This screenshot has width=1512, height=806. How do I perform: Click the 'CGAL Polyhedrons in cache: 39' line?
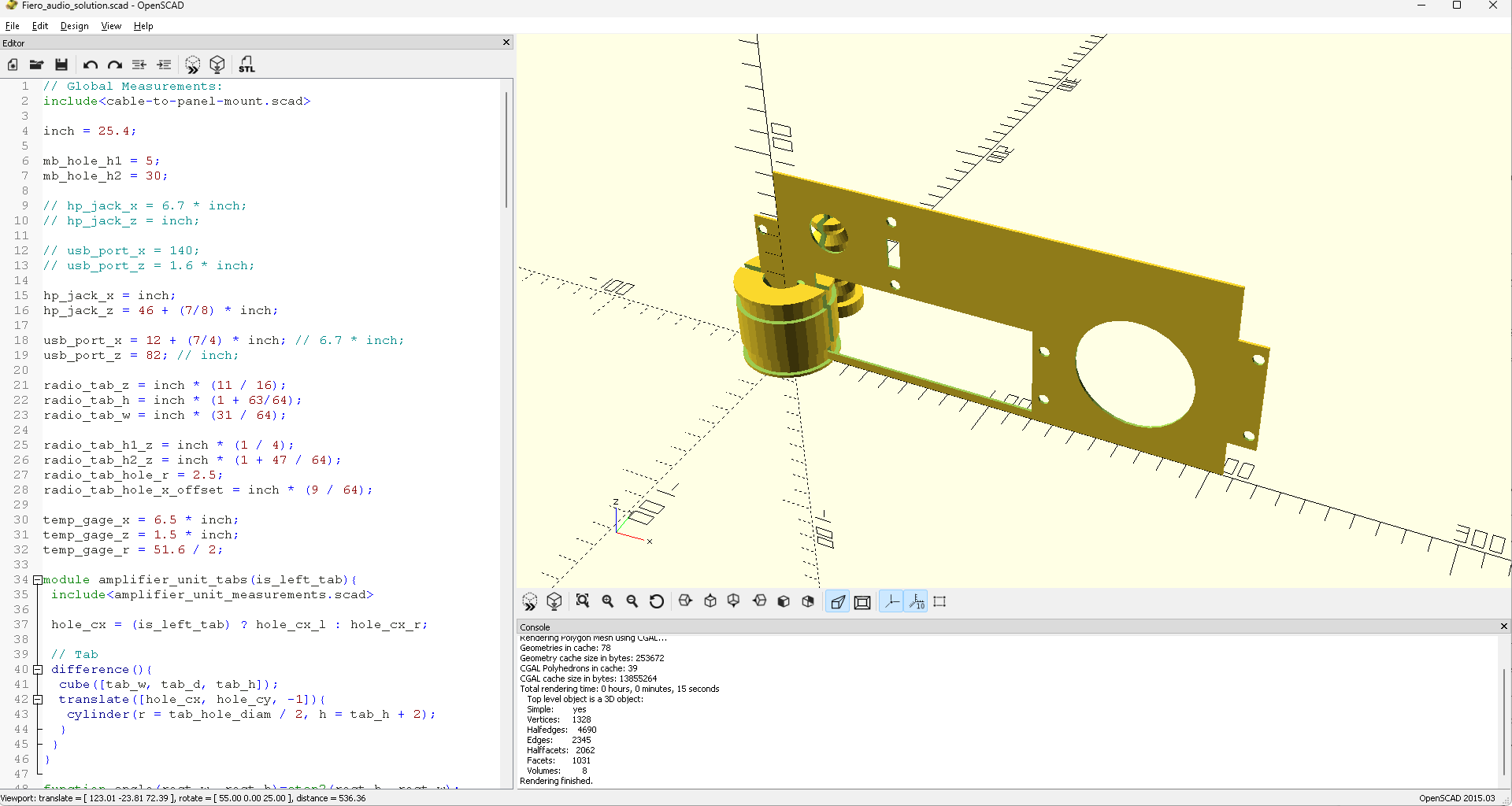579,668
